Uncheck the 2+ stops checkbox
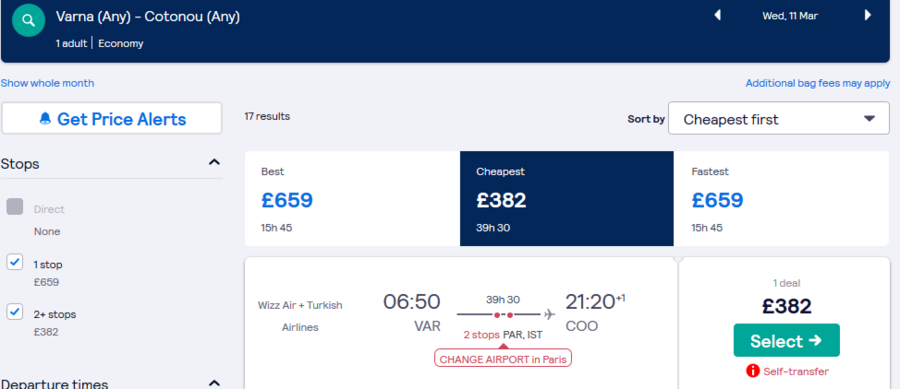The width and height of the screenshot is (900, 389). [14, 312]
